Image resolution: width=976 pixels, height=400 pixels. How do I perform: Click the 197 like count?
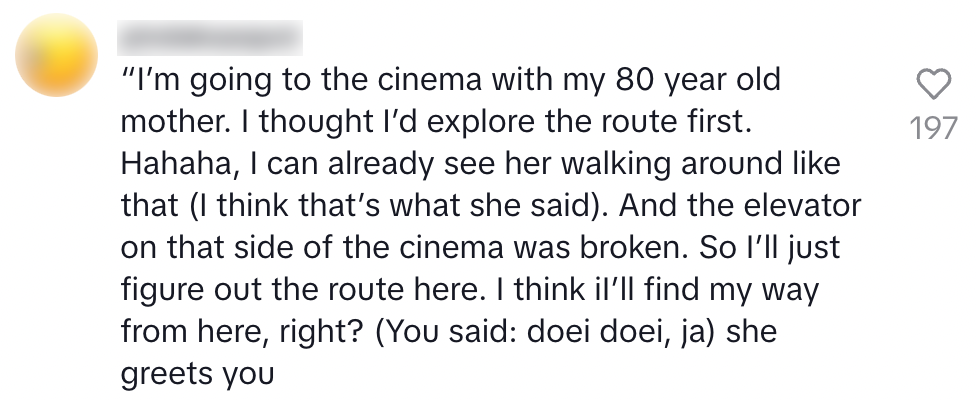934,128
